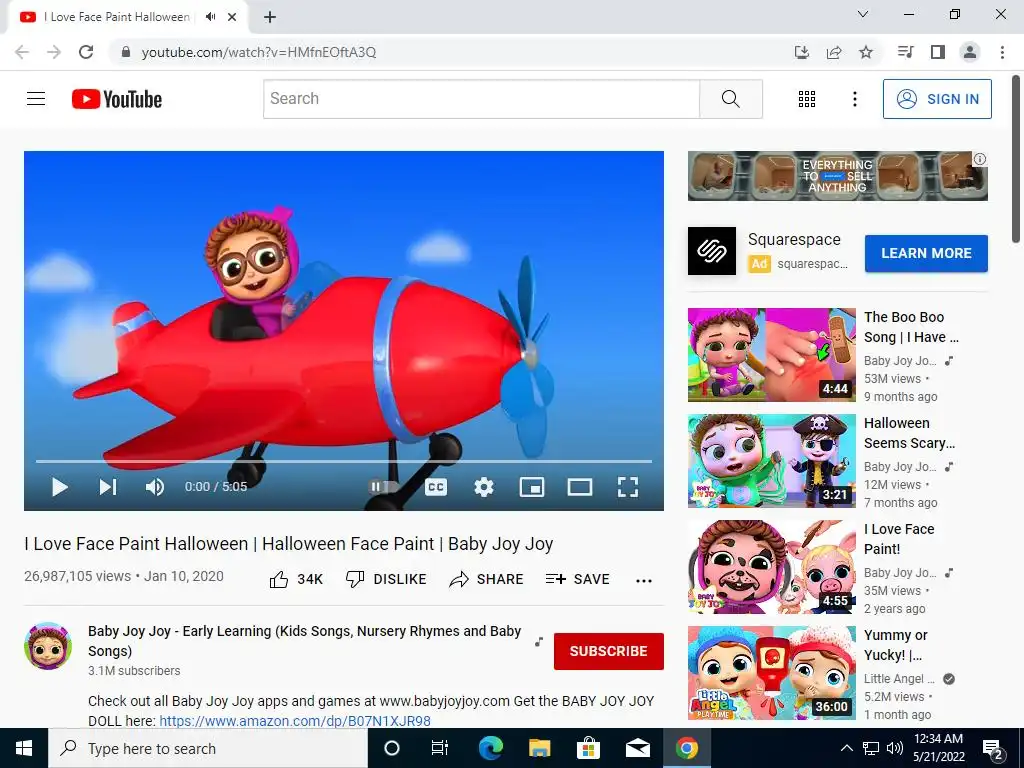
Task: Go to YouTube home via logo
Action: coord(117,99)
